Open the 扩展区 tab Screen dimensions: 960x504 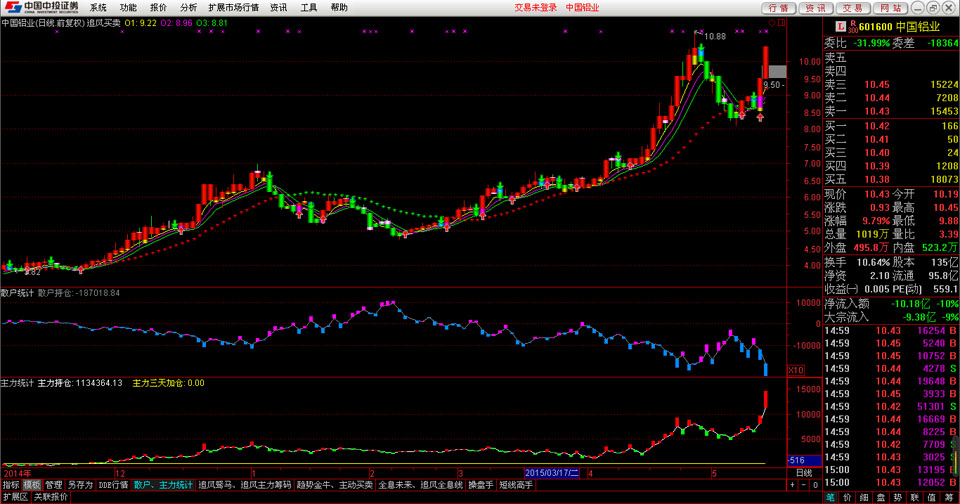15,497
